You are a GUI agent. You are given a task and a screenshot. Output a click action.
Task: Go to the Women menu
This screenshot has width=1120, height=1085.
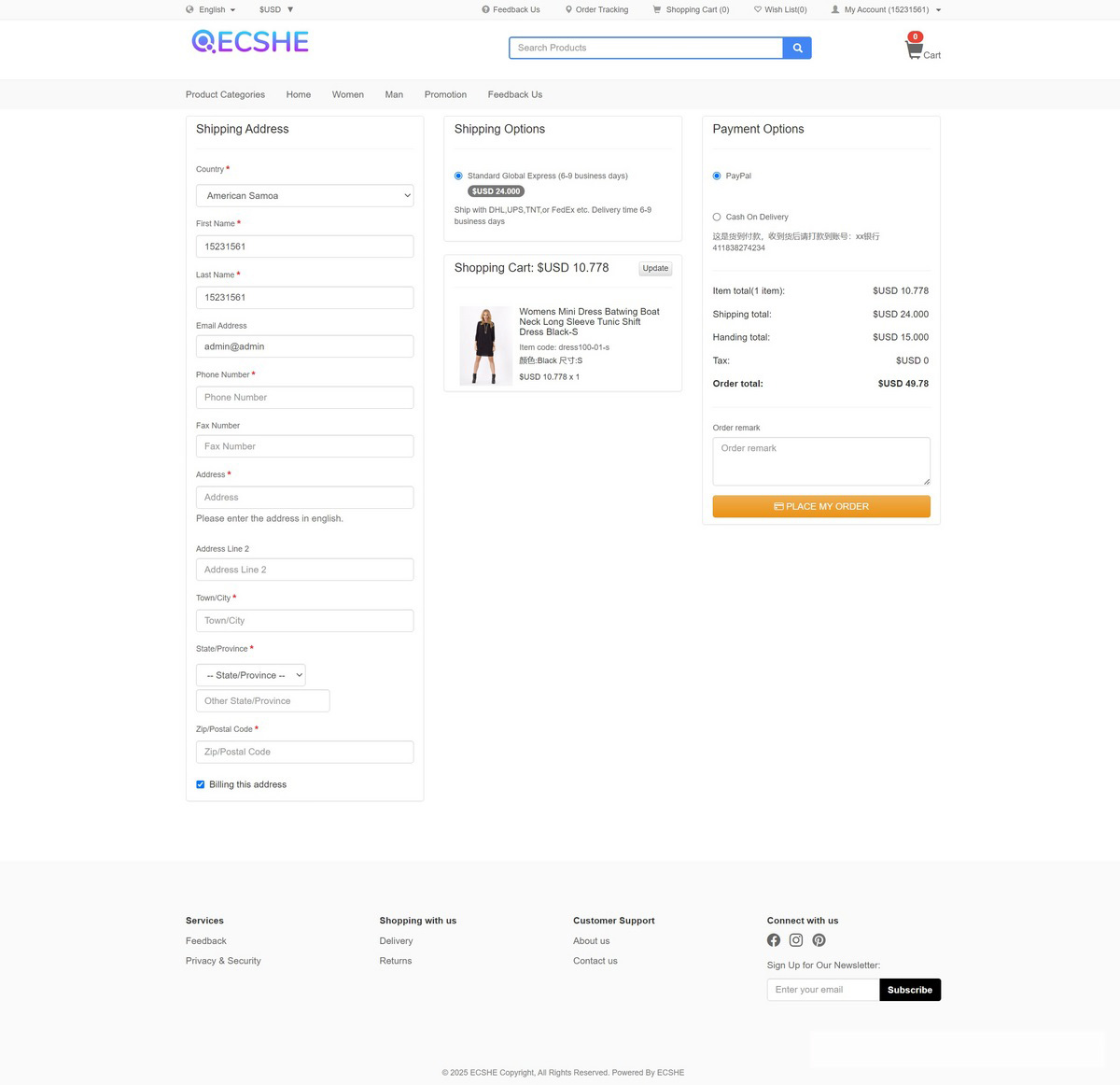pyautogui.click(x=347, y=94)
